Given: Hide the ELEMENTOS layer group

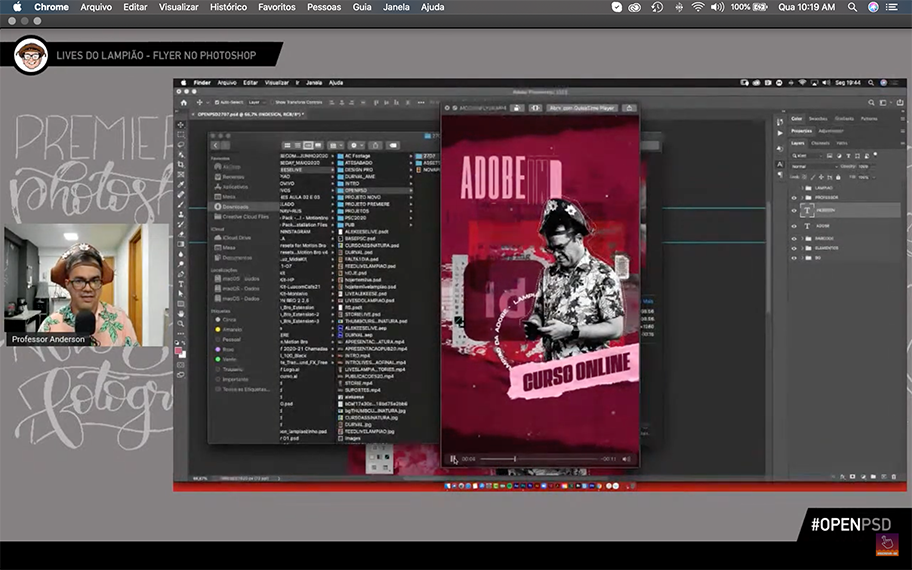Looking at the screenshot, I should pyautogui.click(x=794, y=248).
